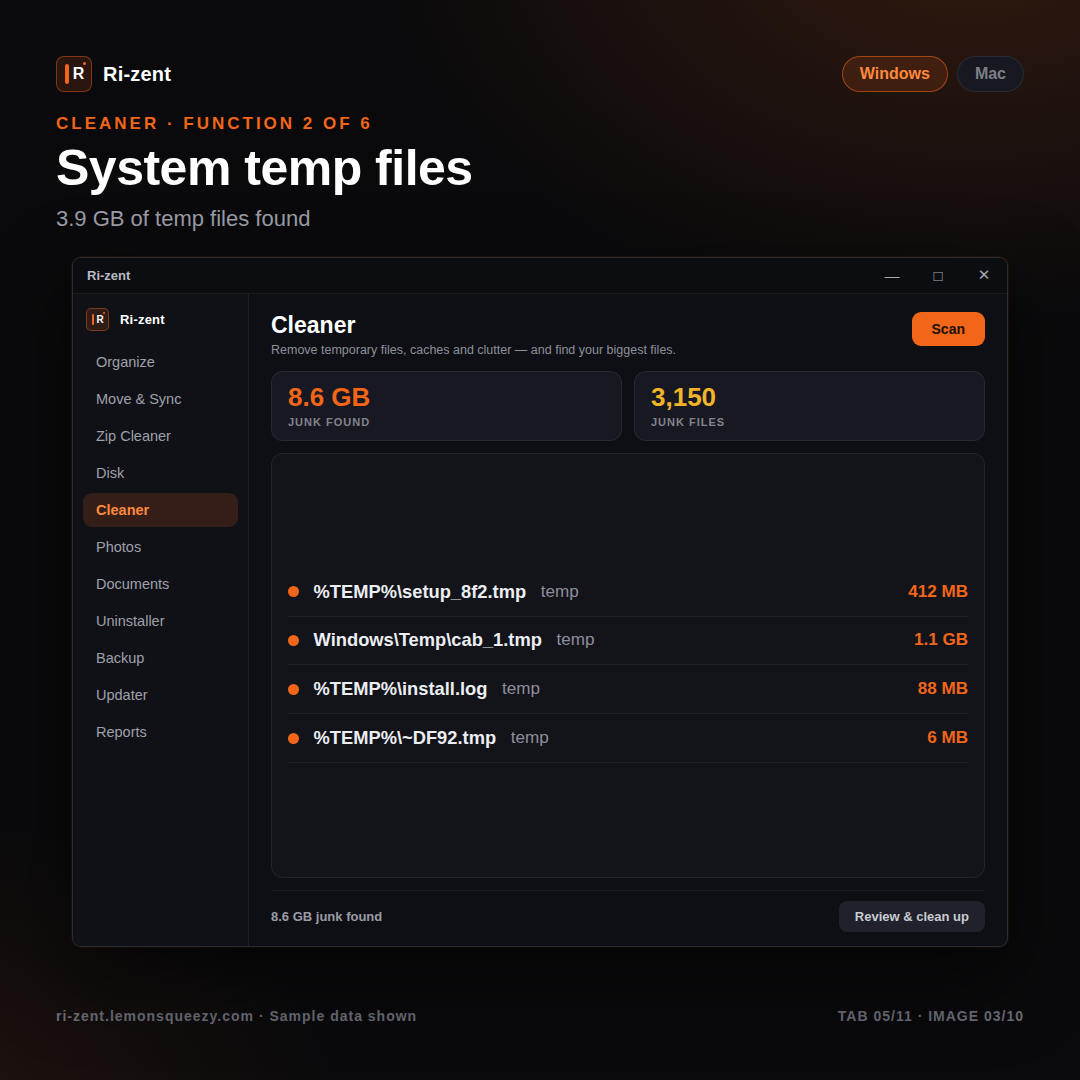Click the 6 MB size value
This screenshot has height=1080, width=1080.
[947, 738]
